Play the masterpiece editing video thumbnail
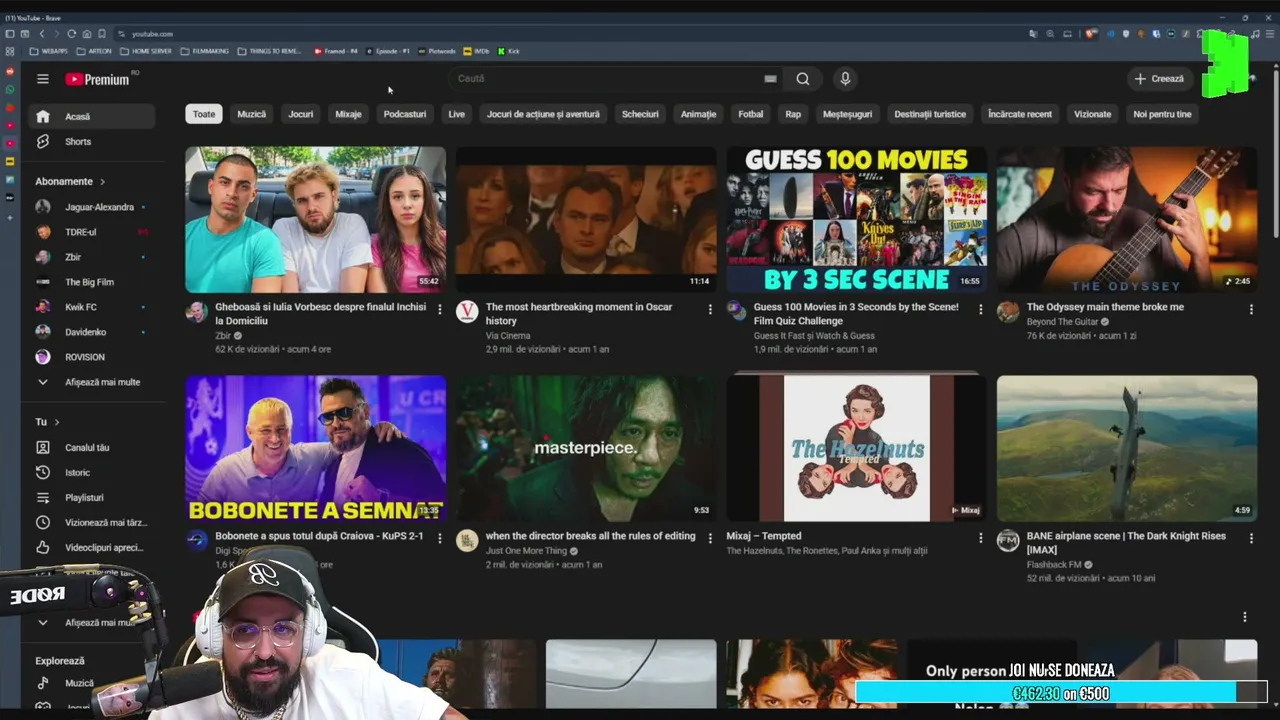Screen dimensions: 1280x720 coord(586,448)
